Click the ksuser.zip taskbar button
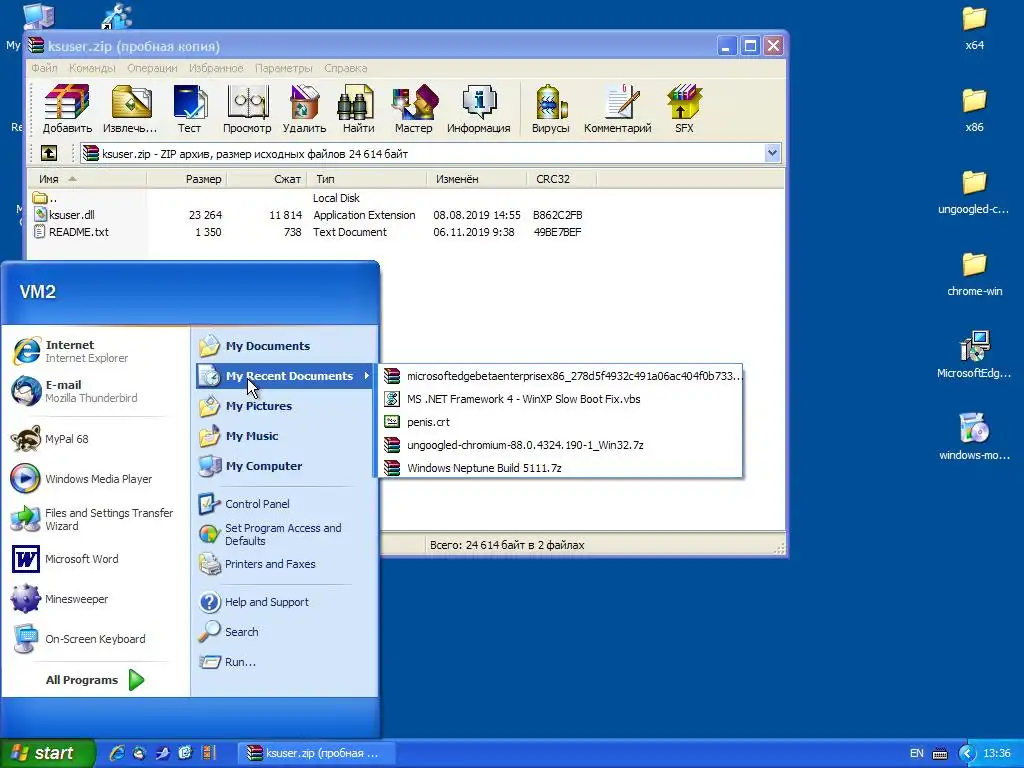 [x=315, y=753]
